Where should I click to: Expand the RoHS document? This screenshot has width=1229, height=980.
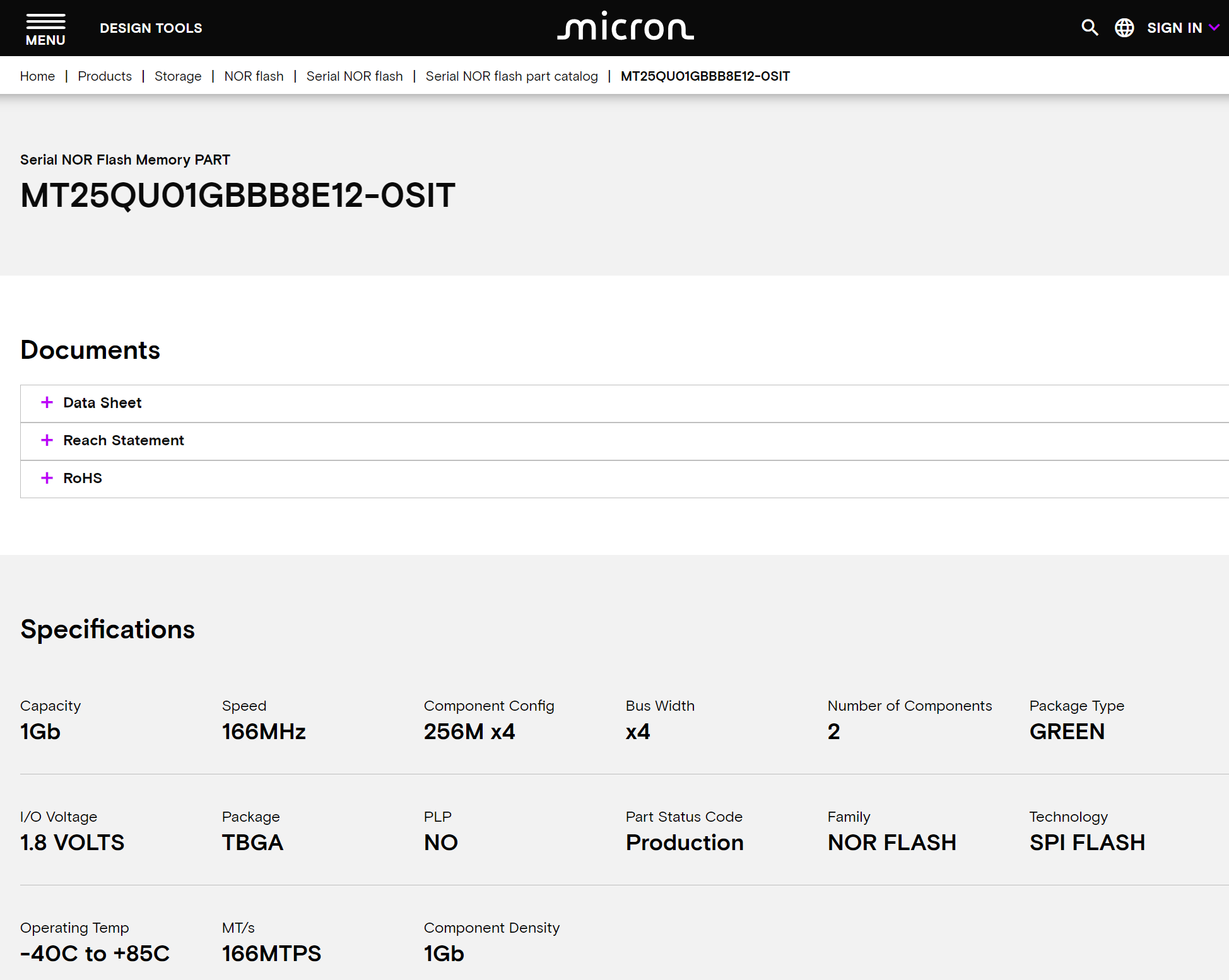tap(46, 477)
